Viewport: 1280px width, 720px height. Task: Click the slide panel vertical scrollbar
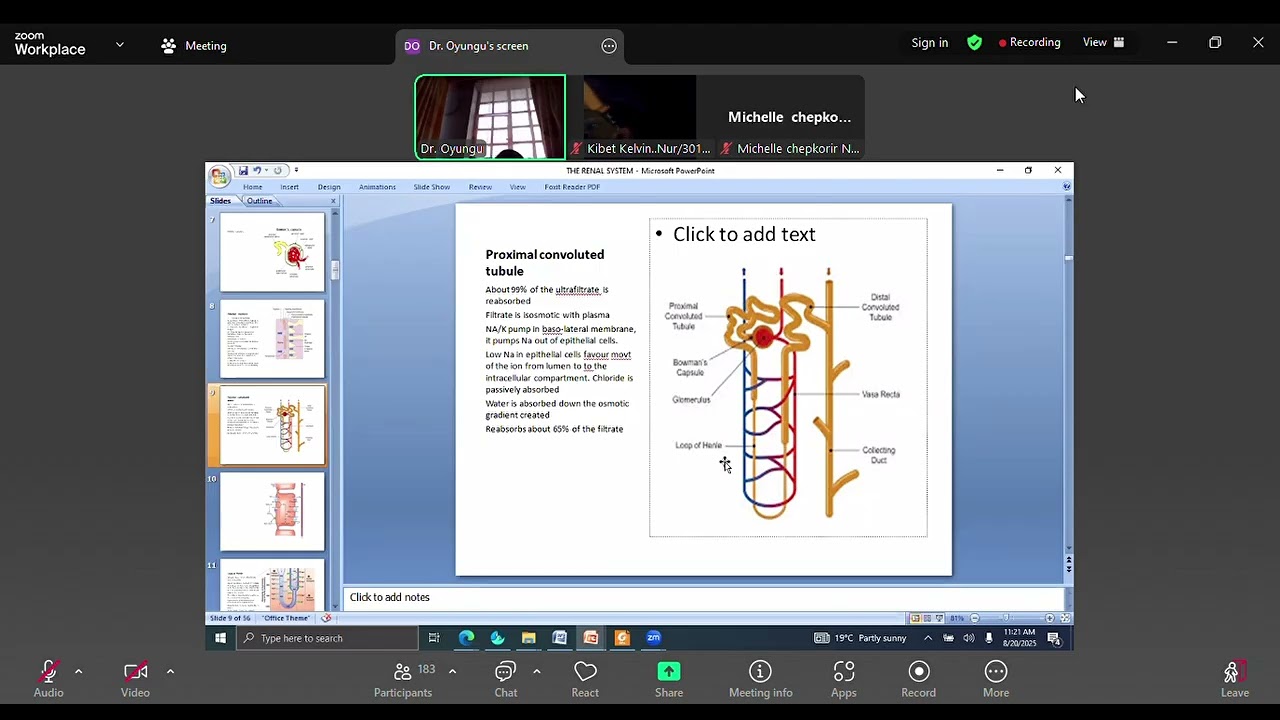[335, 270]
